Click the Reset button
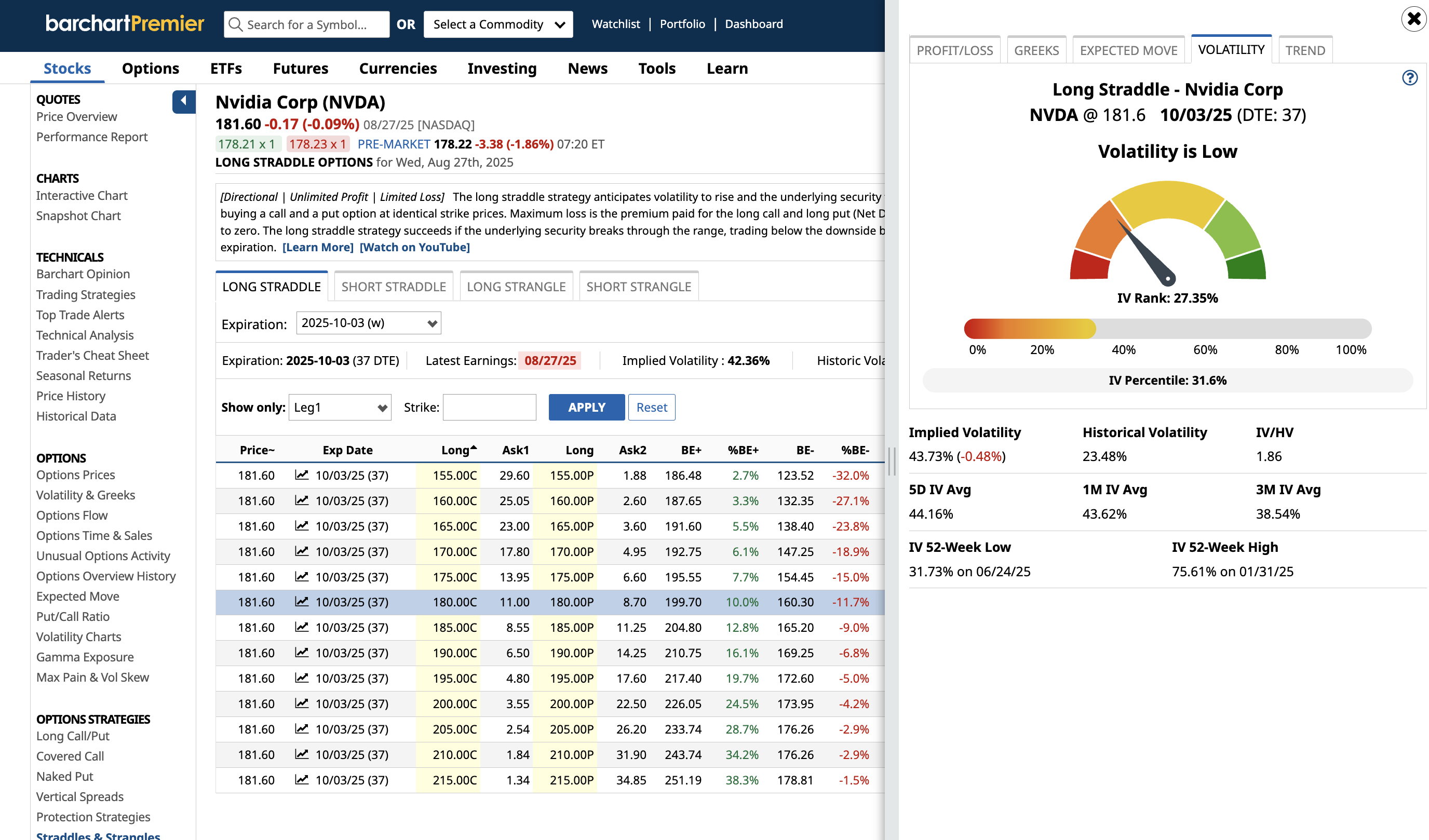Image resolution: width=1429 pixels, height=840 pixels. coord(652,408)
